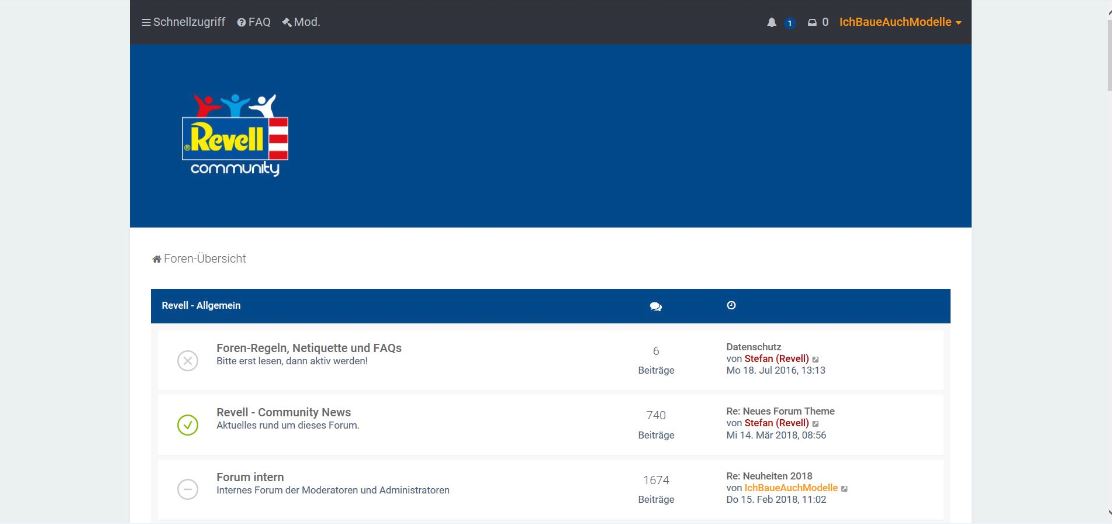Open the private messages inbox icon
This screenshot has height=524, width=1112.
[x=812, y=22]
